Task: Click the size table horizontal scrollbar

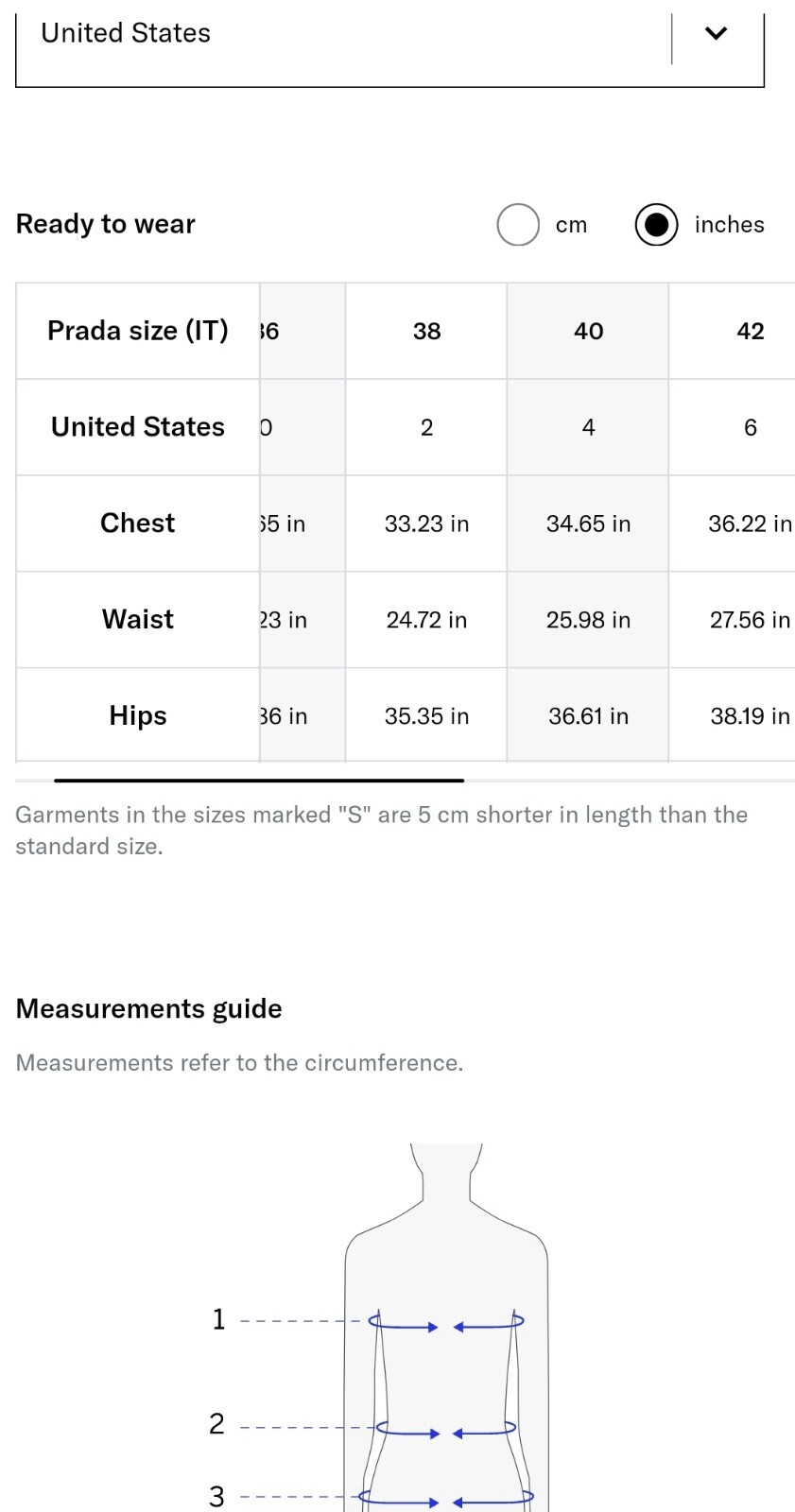Action: pos(259,781)
